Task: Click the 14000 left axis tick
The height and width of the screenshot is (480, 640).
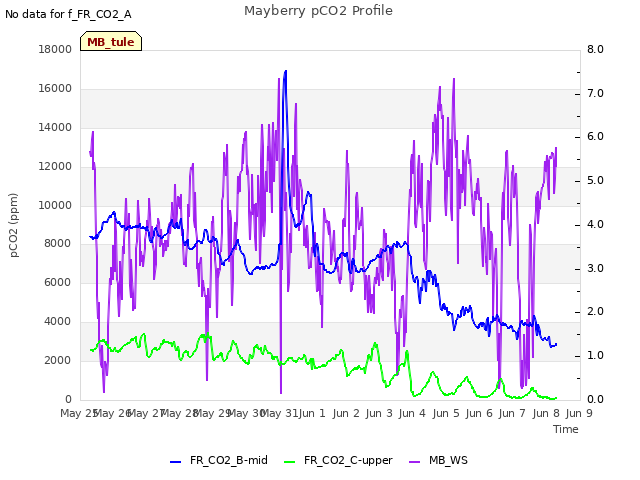Action: click(55, 127)
